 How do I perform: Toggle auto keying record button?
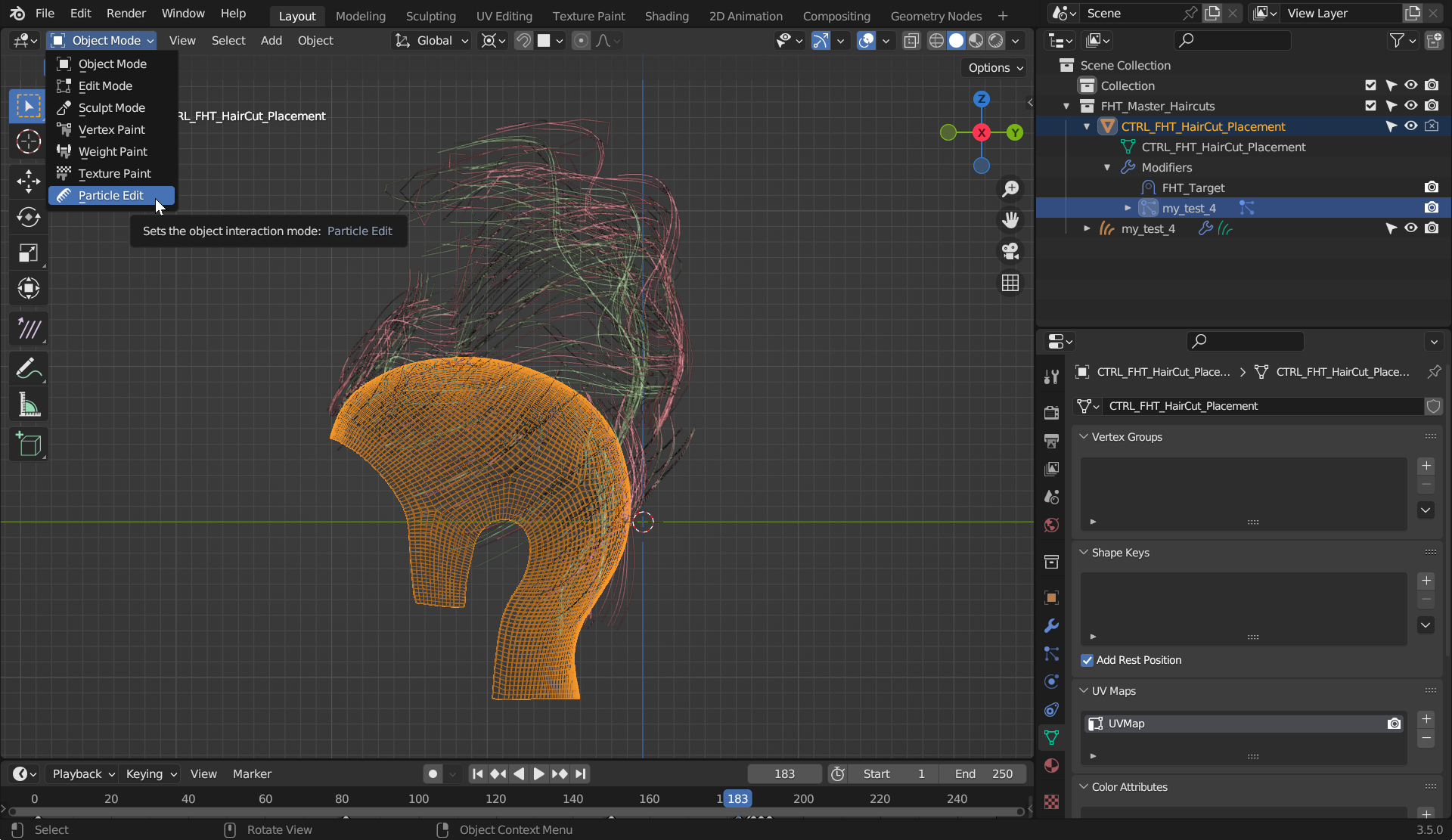(433, 773)
